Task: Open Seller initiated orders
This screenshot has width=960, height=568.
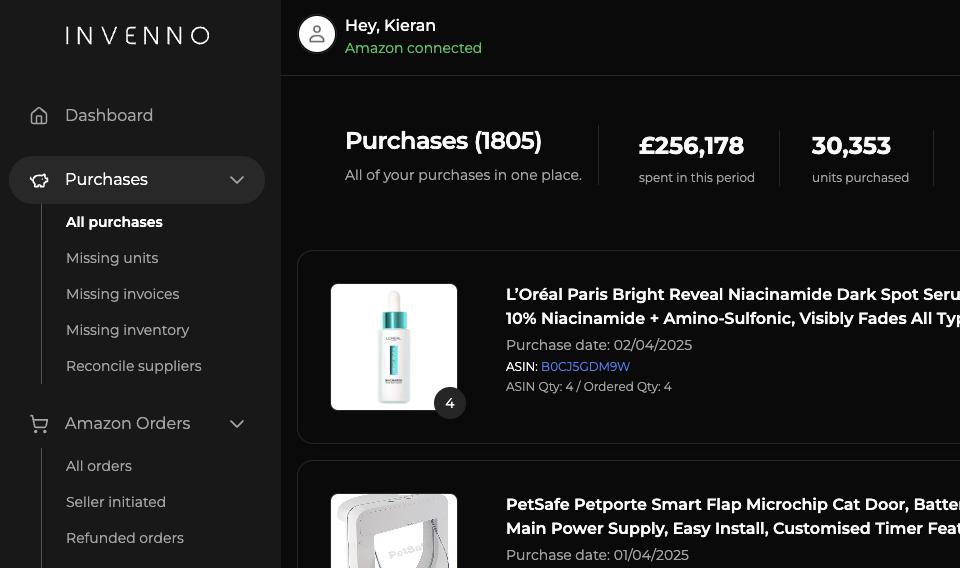Action: coord(116,502)
